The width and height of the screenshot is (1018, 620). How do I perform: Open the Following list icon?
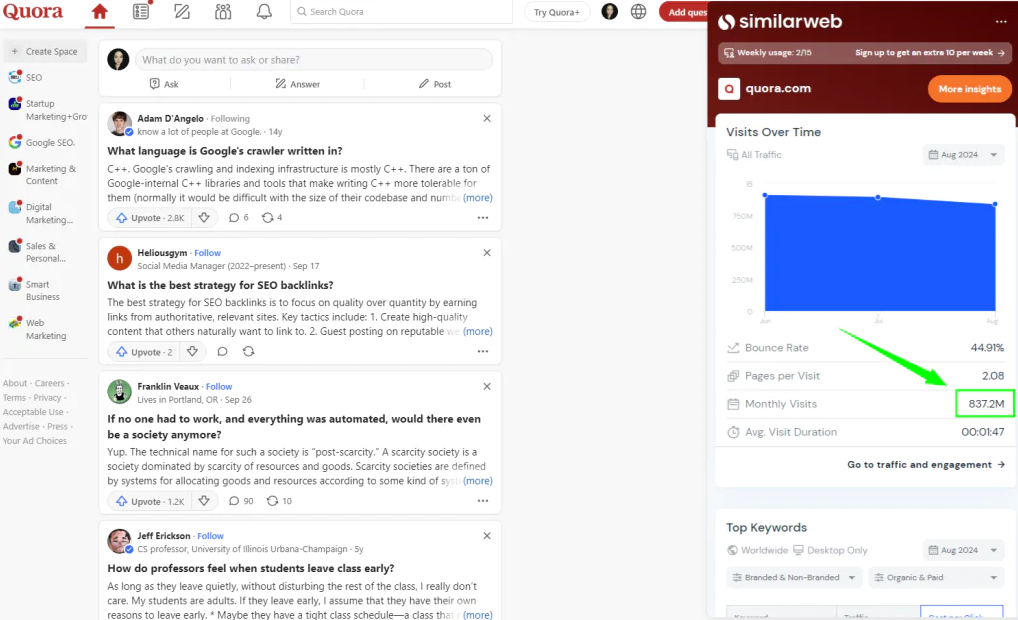[x=141, y=12]
